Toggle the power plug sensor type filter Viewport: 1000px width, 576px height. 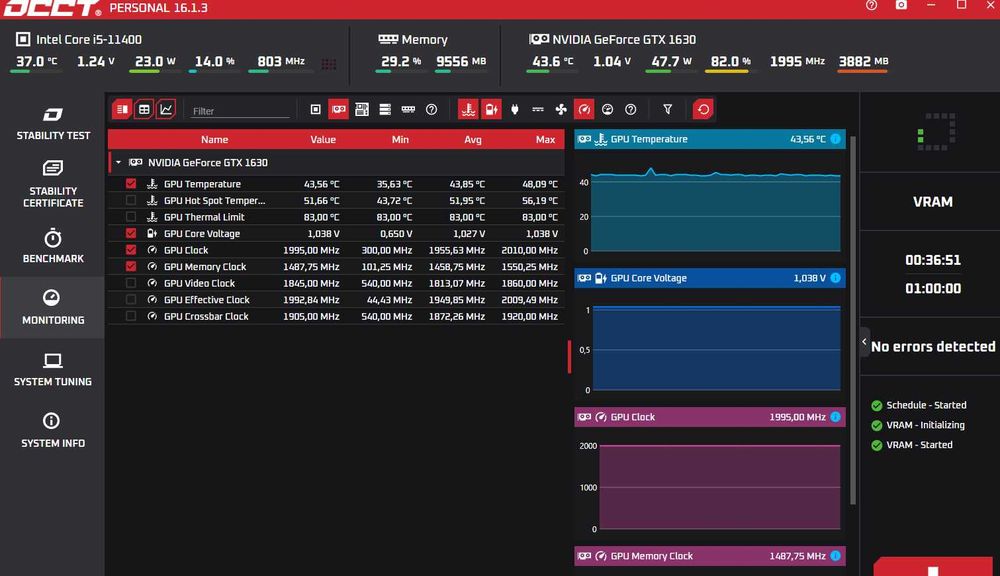(515, 110)
